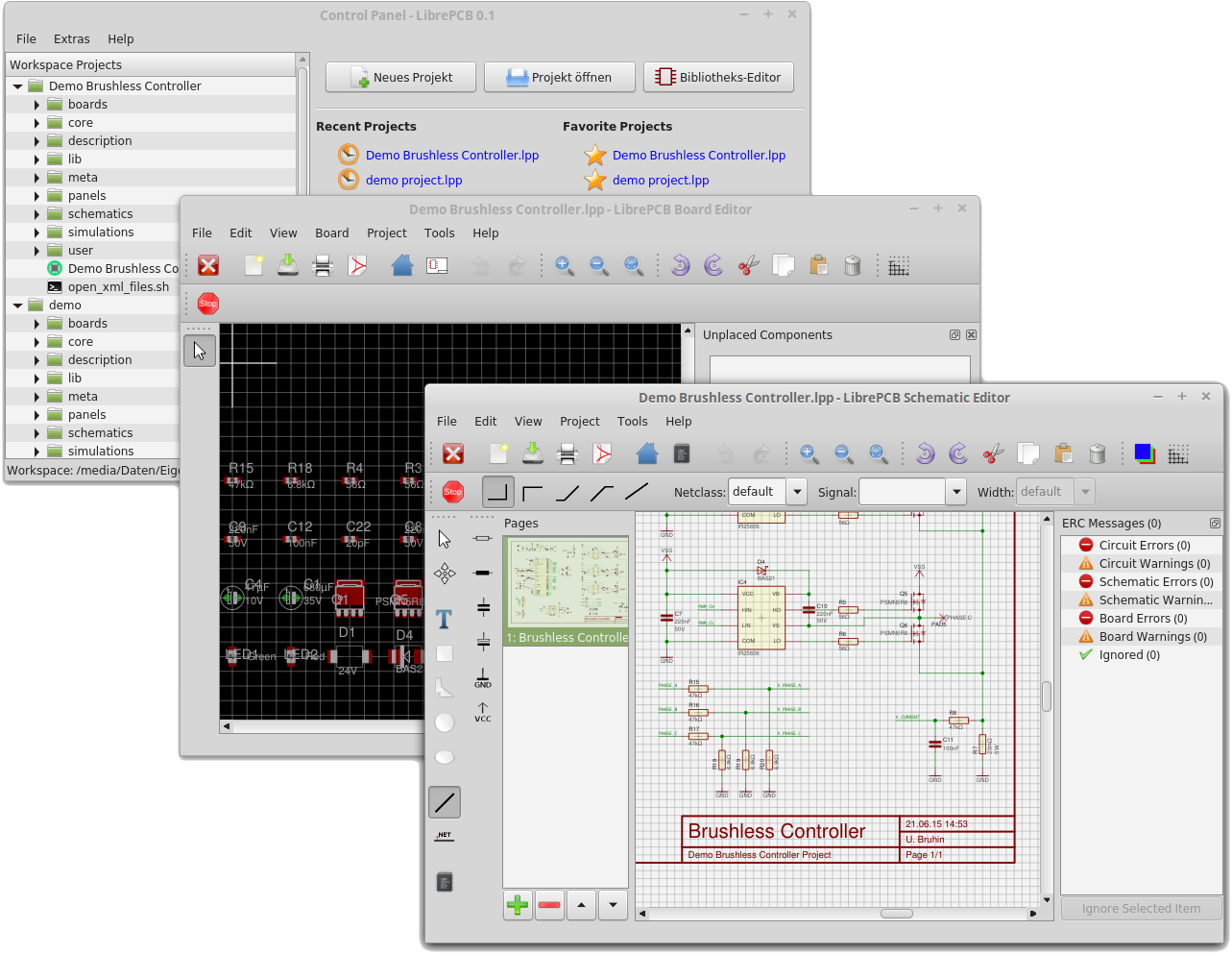Click the PDF export icon in board editor
Image resolution: width=1232 pixels, height=954 pixels.
click(x=357, y=266)
